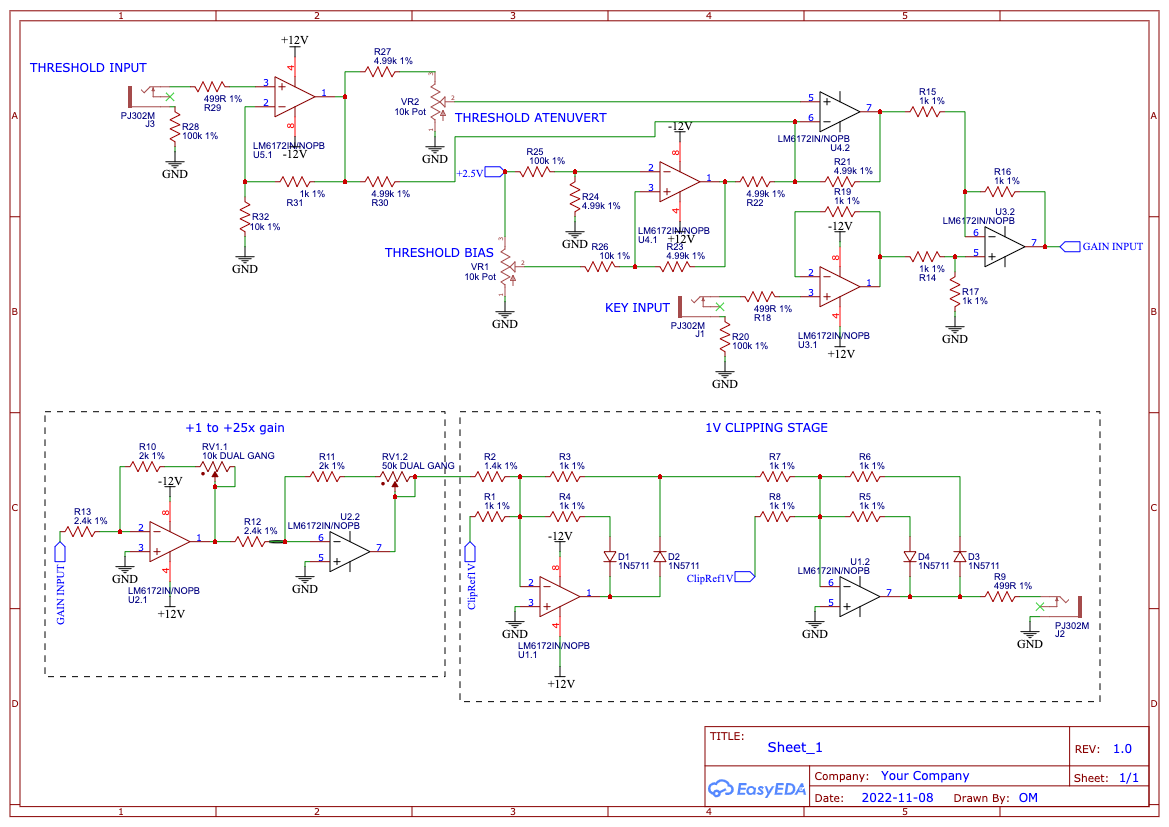Select op-amp symbol U1.1
The height and width of the screenshot is (827, 1169).
pos(560,597)
